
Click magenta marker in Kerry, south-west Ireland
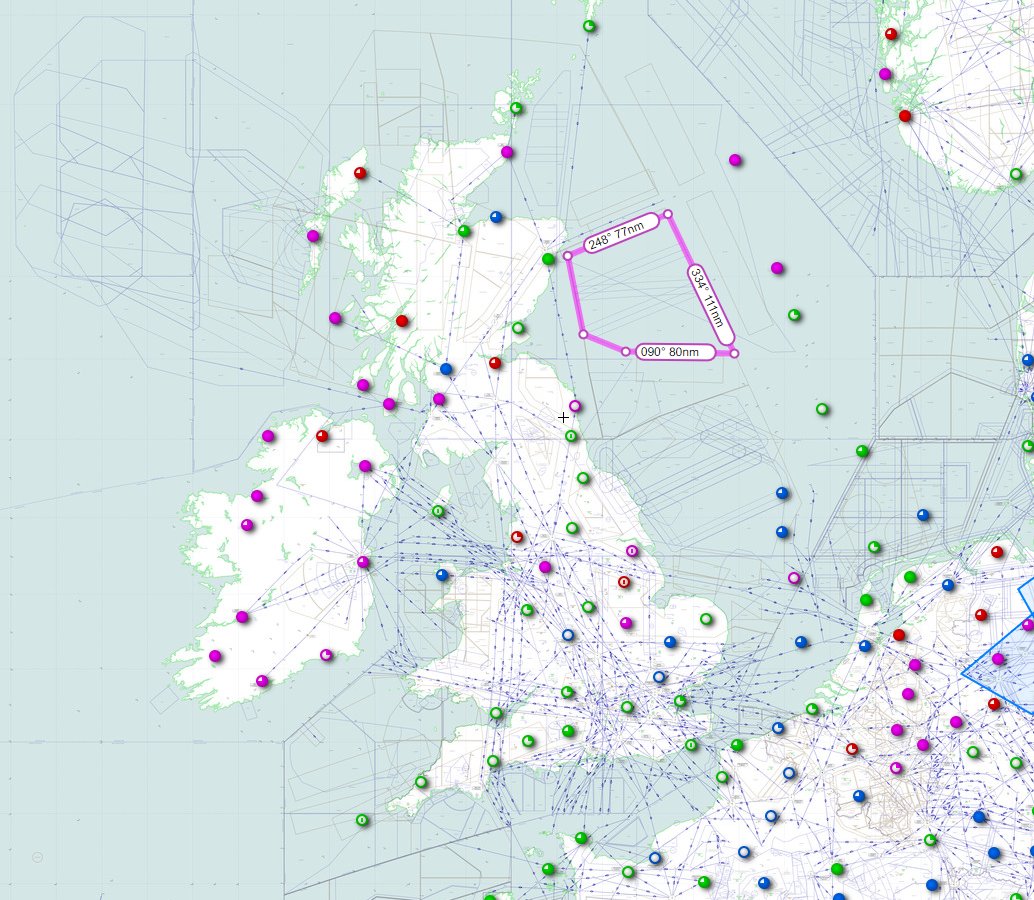point(215,656)
